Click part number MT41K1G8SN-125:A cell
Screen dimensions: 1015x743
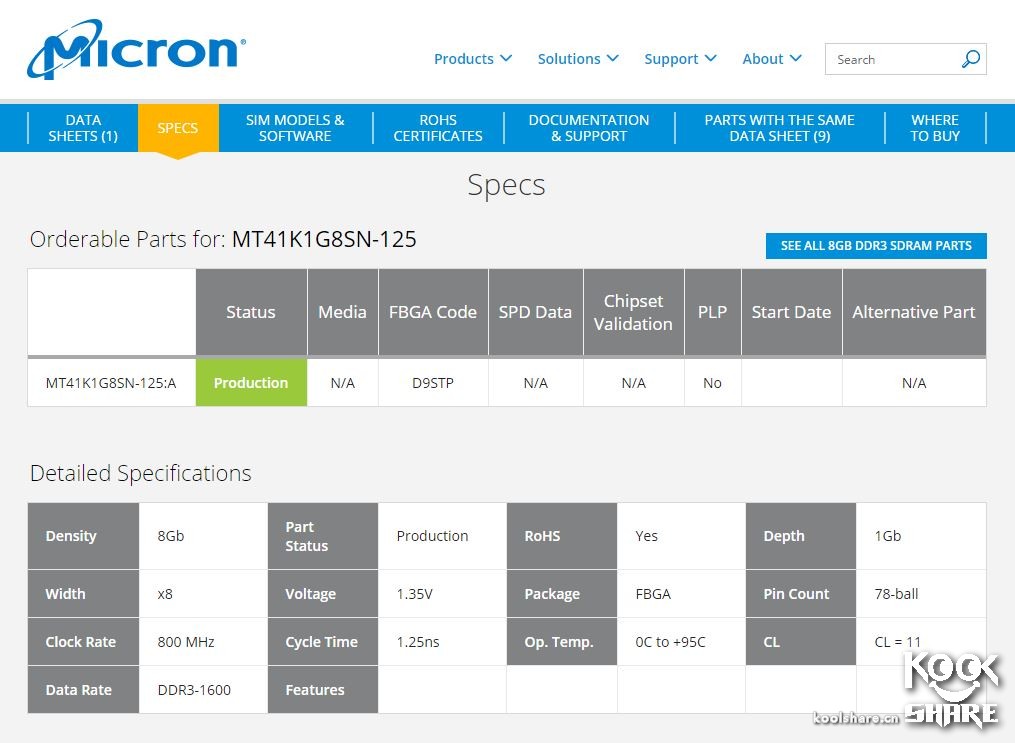111,383
